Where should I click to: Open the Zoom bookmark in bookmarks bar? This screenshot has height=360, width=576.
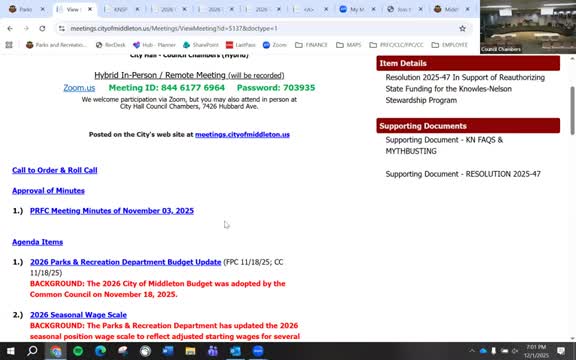(275, 45)
